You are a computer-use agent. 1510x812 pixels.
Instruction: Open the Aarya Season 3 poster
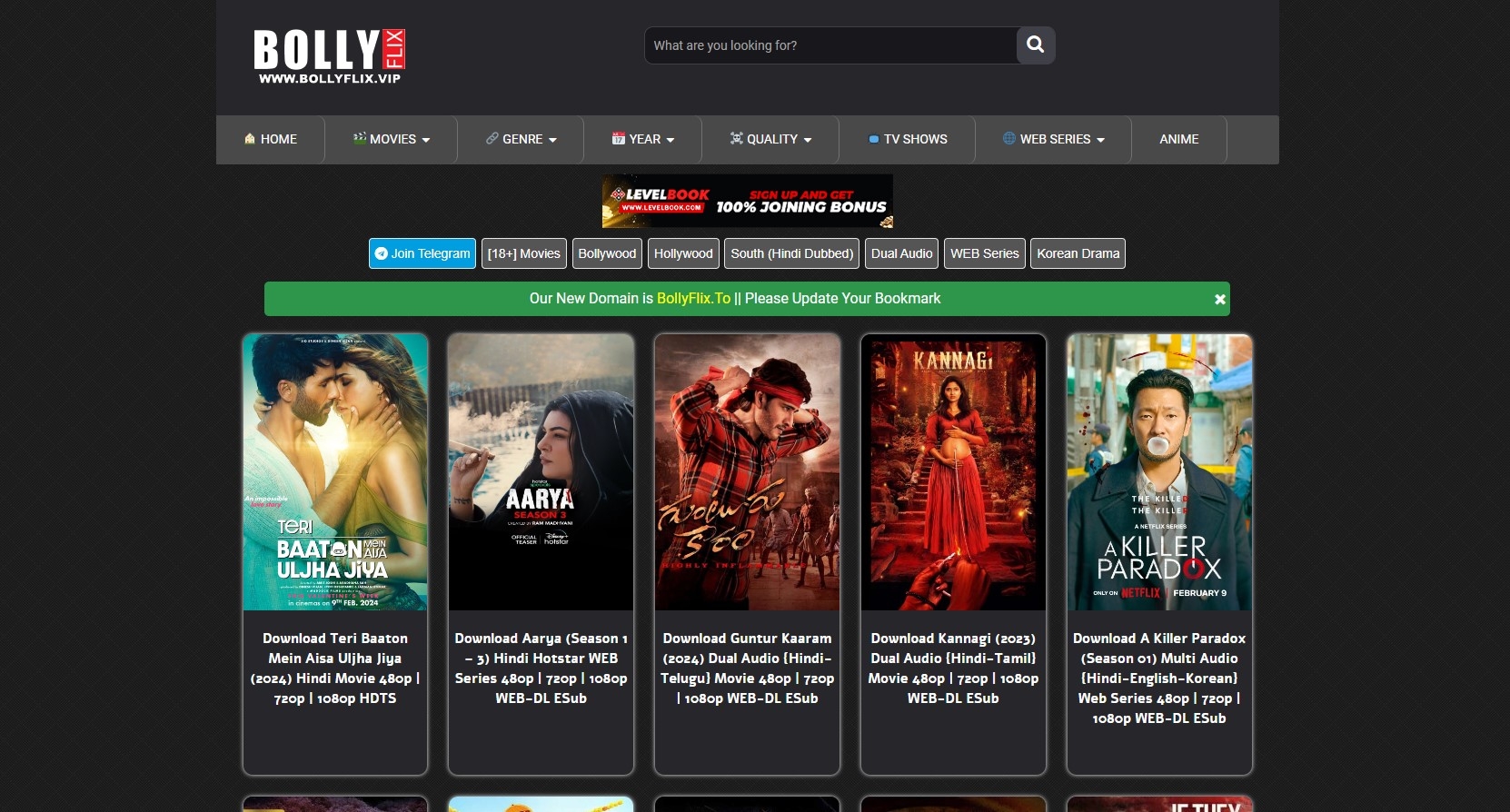point(541,472)
